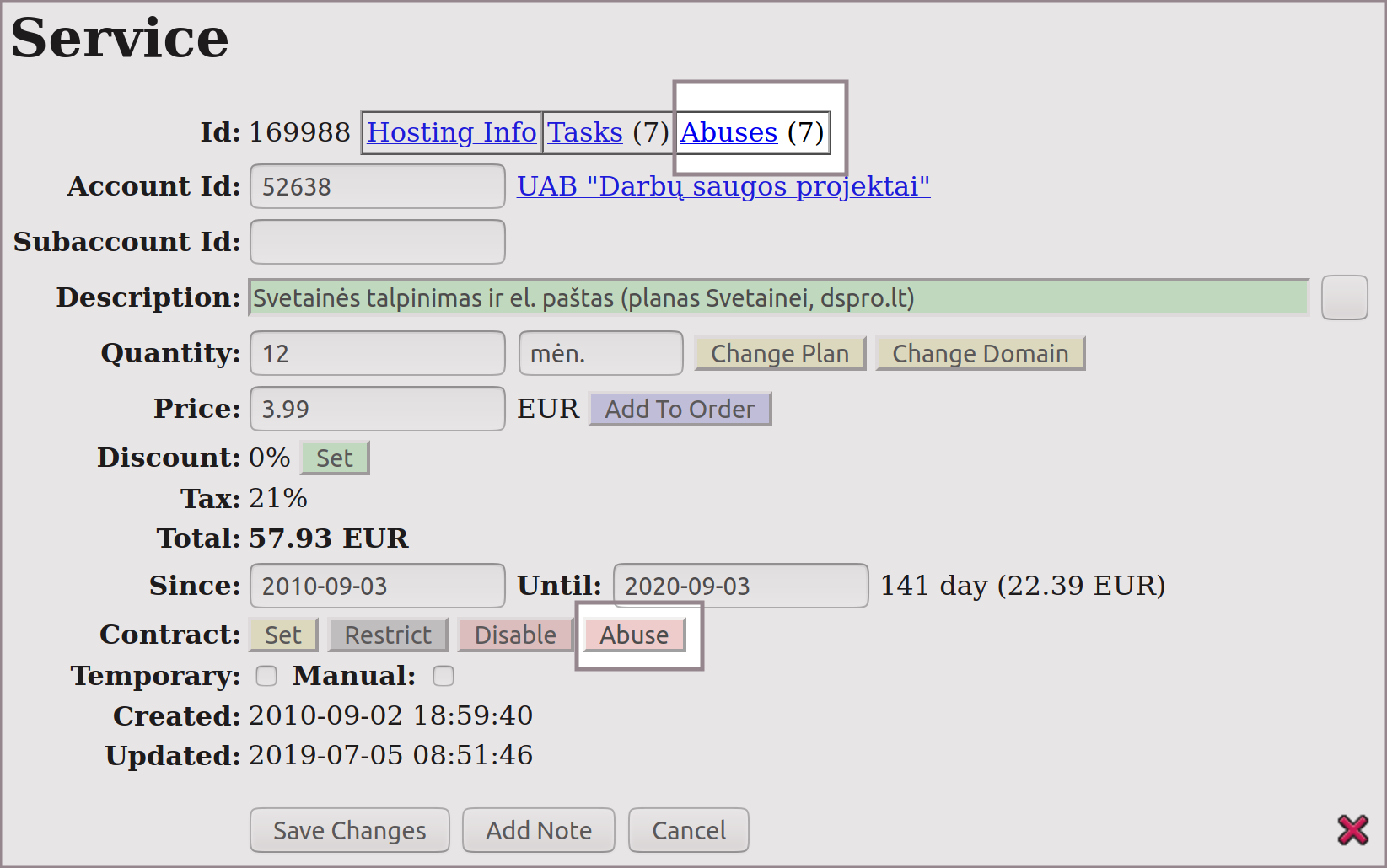This screenshot has height=868, width=1387.
Task: Click the Change Plan button
Action: click(779, 353)
